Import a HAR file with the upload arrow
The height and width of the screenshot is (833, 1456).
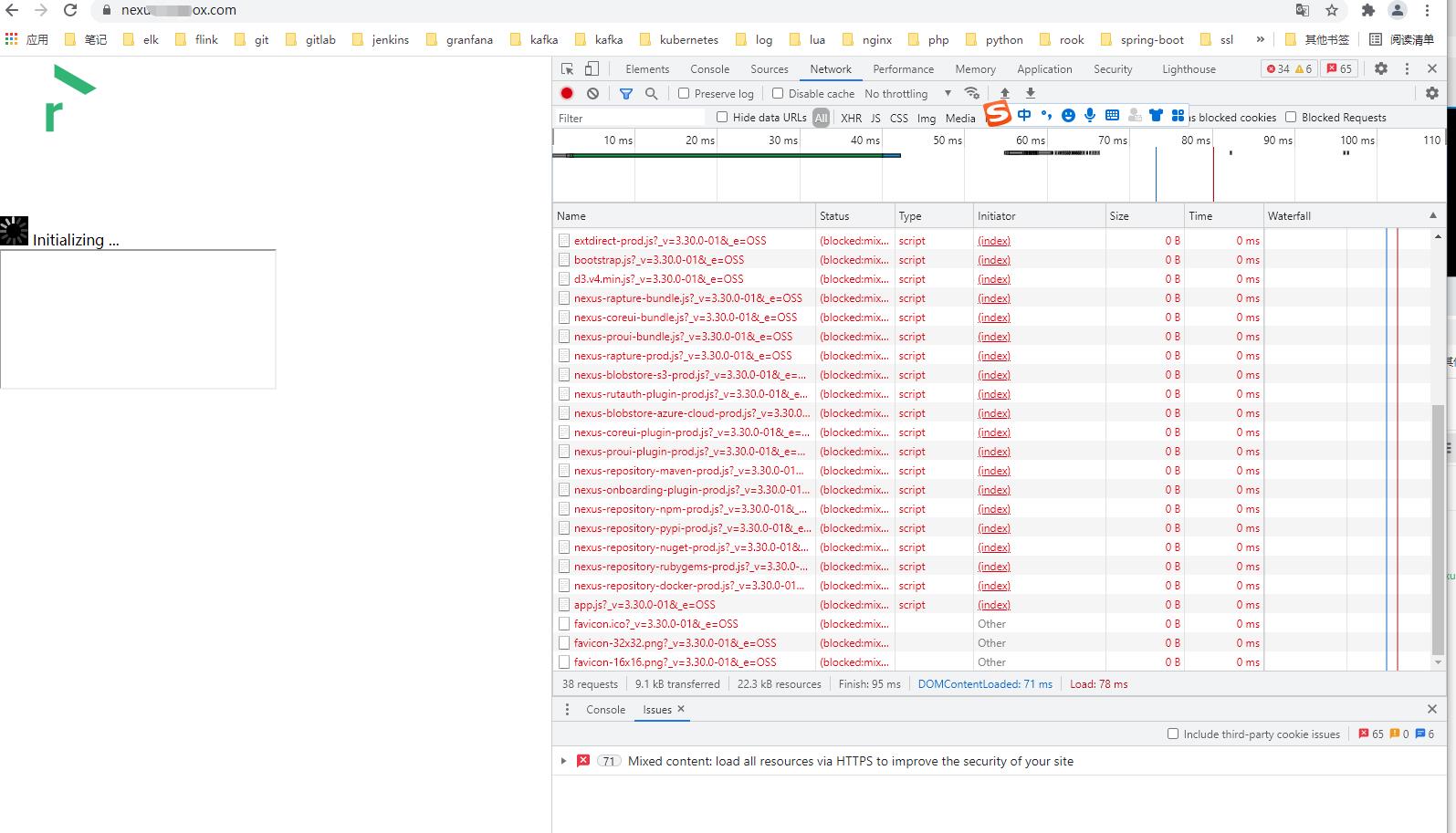pyautogui.click(x=1005, y=93)
